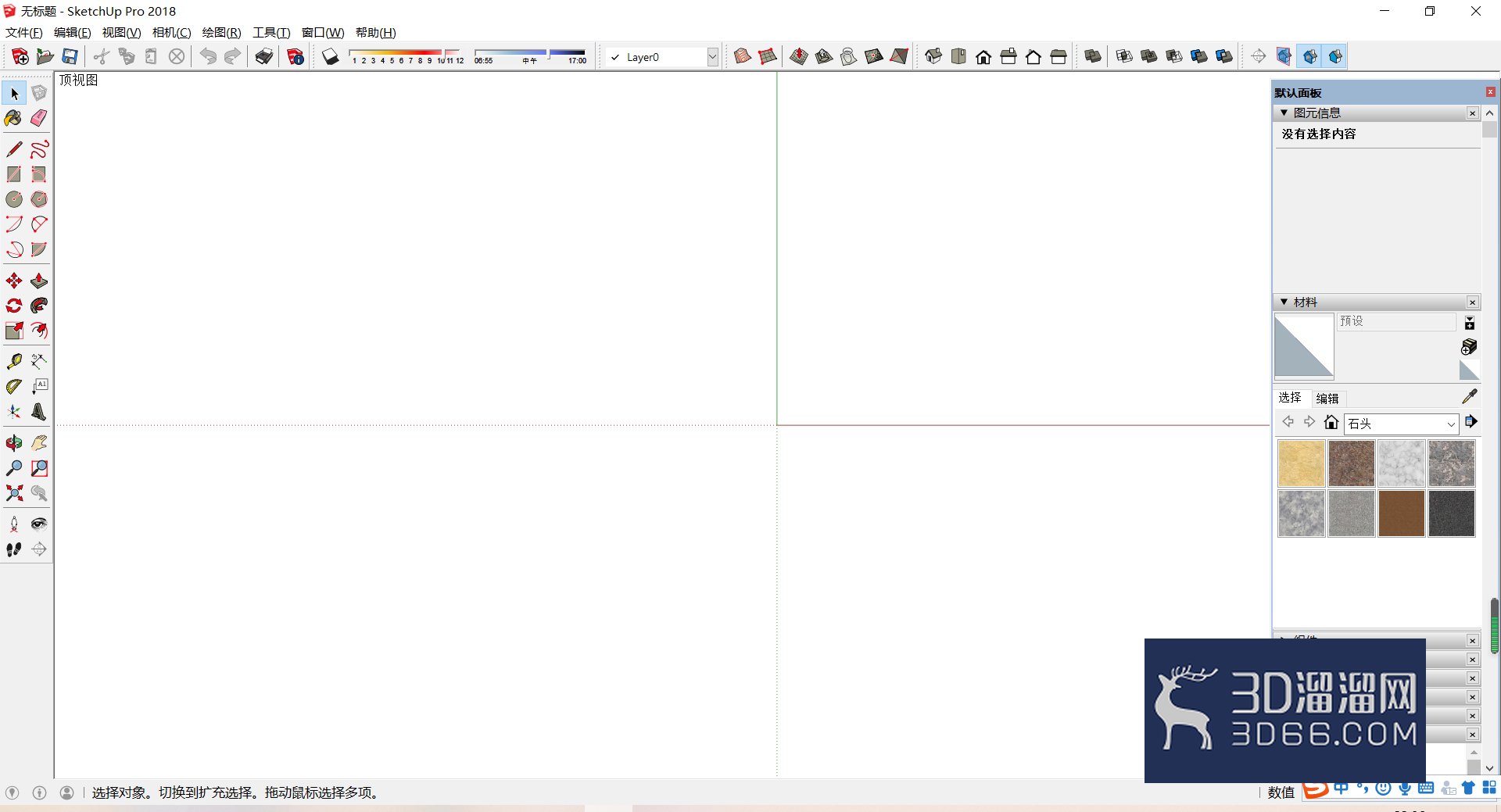Screen dimensions: 1501x812
Task: Go to In Model materials home
Action: click(x=1331, y=423)
